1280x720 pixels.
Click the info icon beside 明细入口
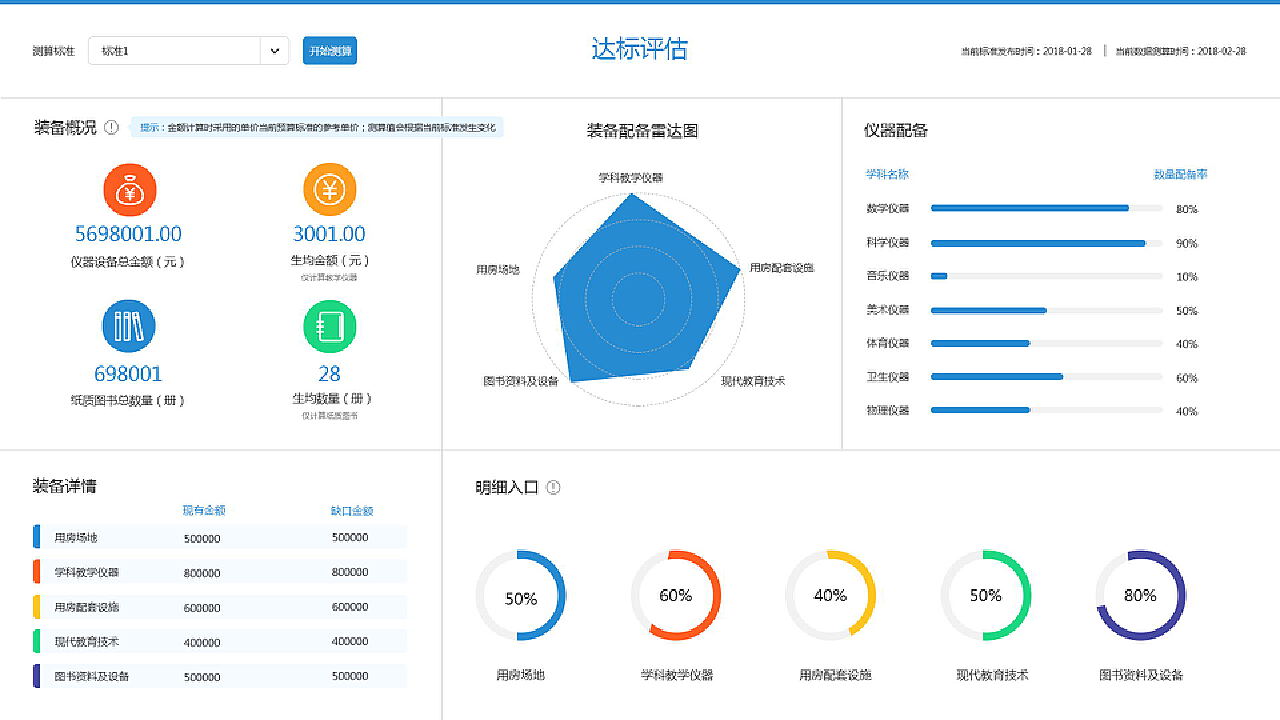pyautogui.click(x=553, y=488)
